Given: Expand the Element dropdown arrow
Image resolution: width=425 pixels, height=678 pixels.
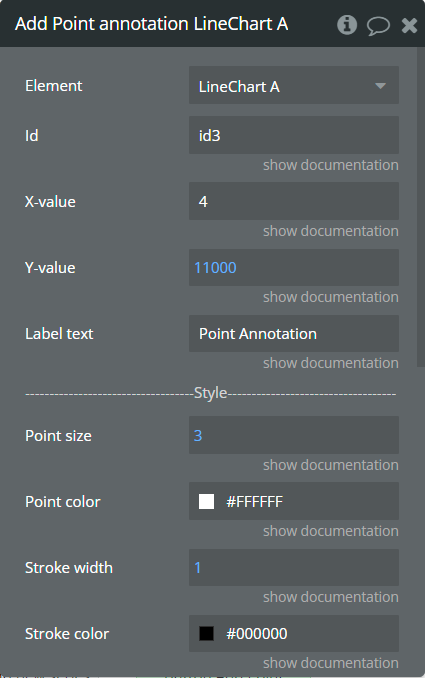Looking at the screenshot, I should [x=380, y=86].
